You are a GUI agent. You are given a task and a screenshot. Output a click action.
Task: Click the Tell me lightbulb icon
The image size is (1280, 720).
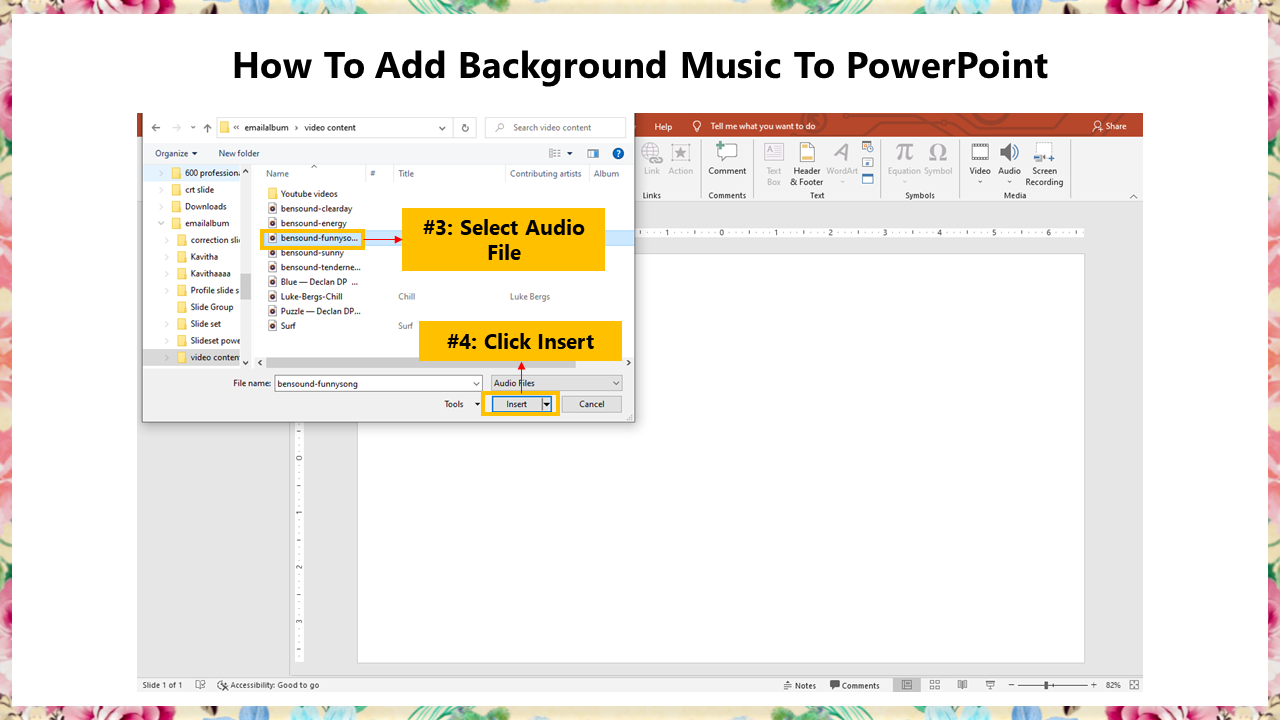697,126
